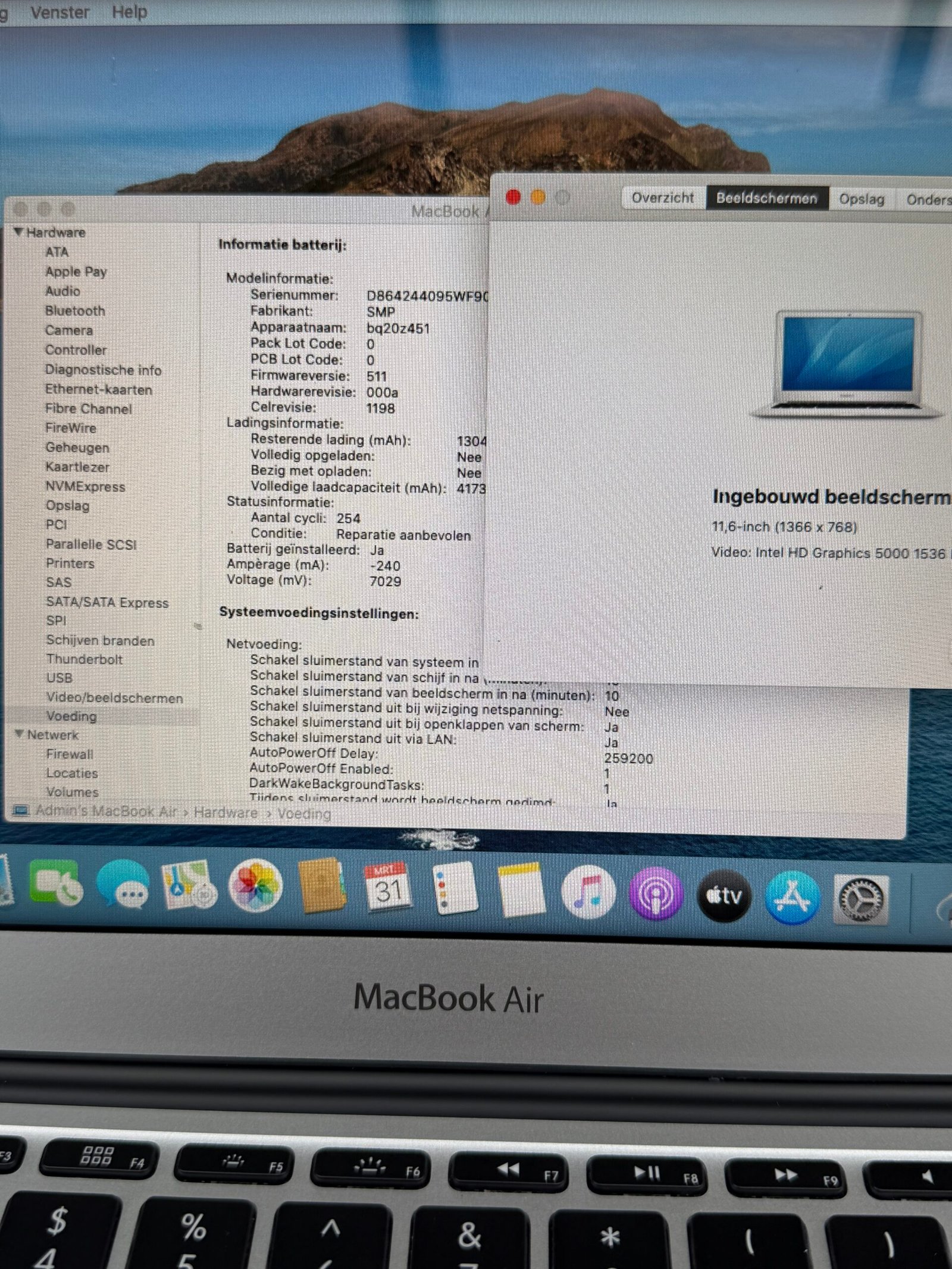
Task: Click the Voltage value 7029
Action: pos(386,581)
